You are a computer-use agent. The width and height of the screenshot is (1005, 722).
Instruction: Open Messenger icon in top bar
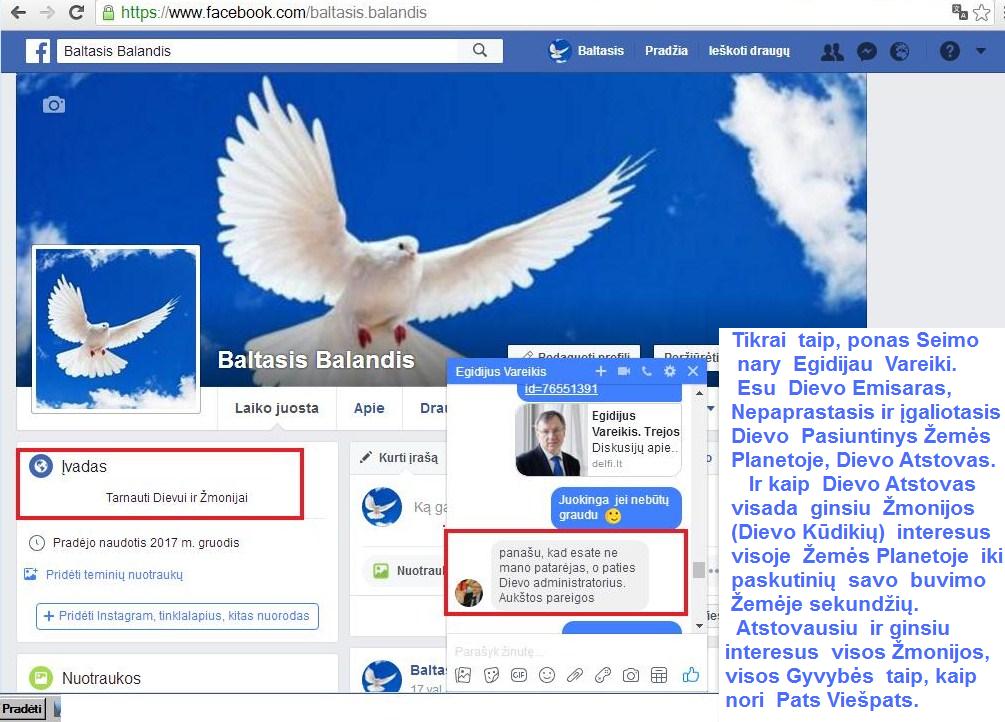coord(867,51)
